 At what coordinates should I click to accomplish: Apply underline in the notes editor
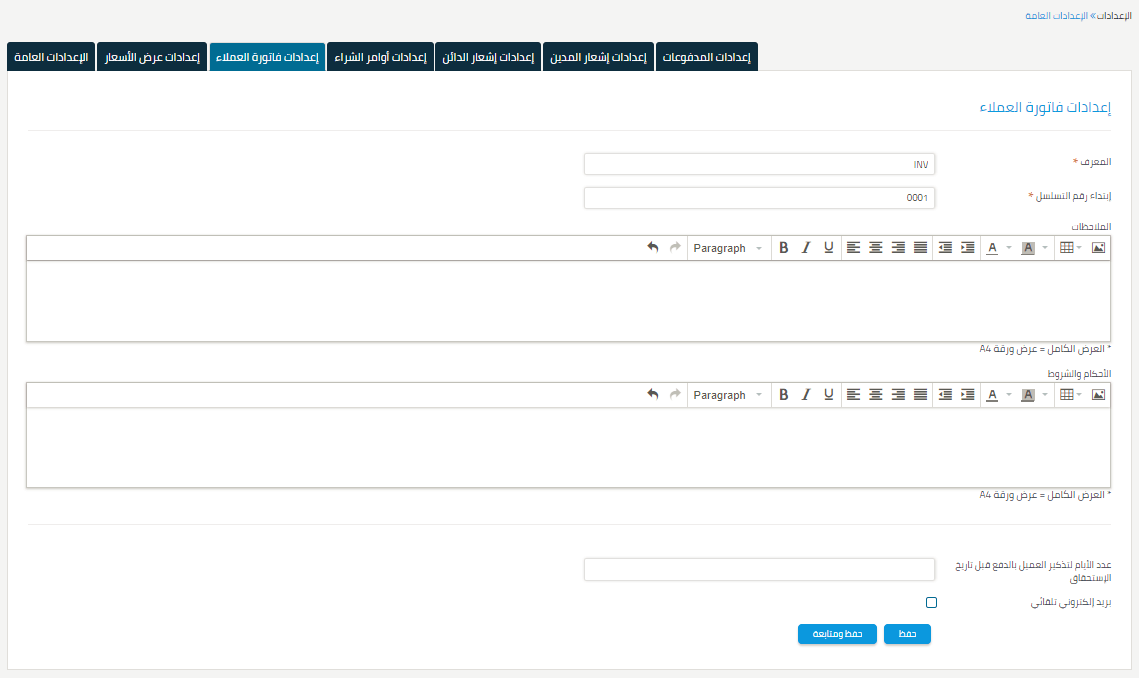pyautogui.click(x=828, y=247)
